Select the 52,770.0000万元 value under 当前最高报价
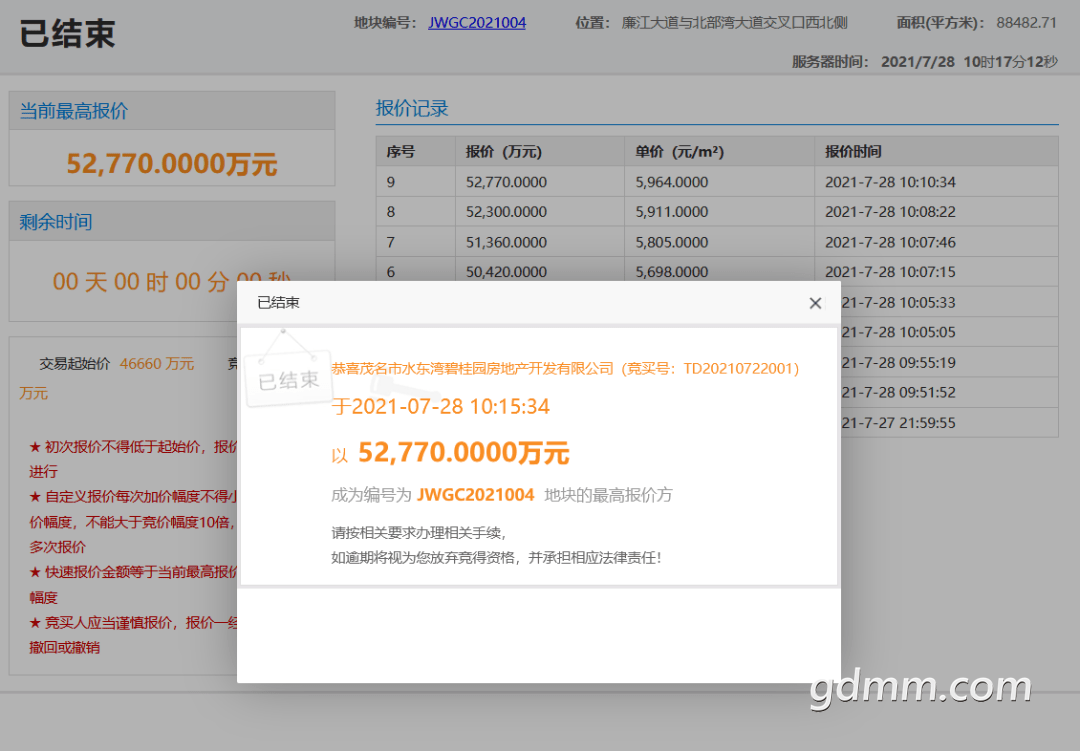Screen dimensions: 1080x751 [x=172, y=164]
